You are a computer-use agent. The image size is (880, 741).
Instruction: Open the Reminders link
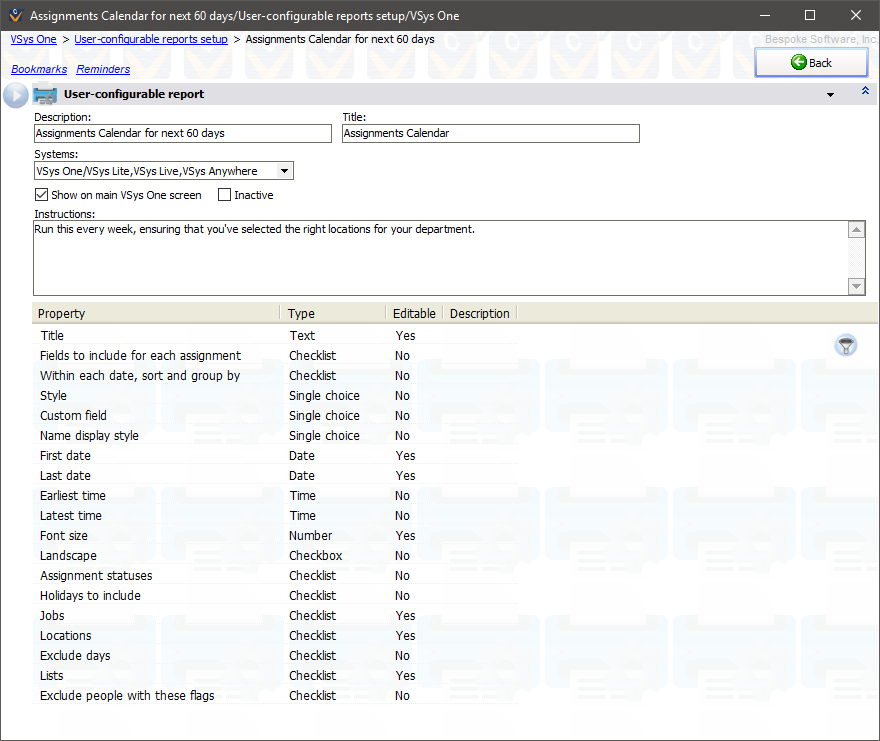103,70
